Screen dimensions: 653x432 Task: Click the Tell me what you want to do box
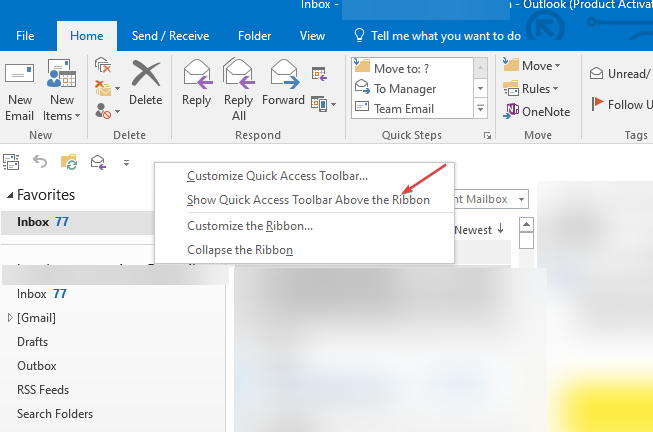click(x=437, y=36)
